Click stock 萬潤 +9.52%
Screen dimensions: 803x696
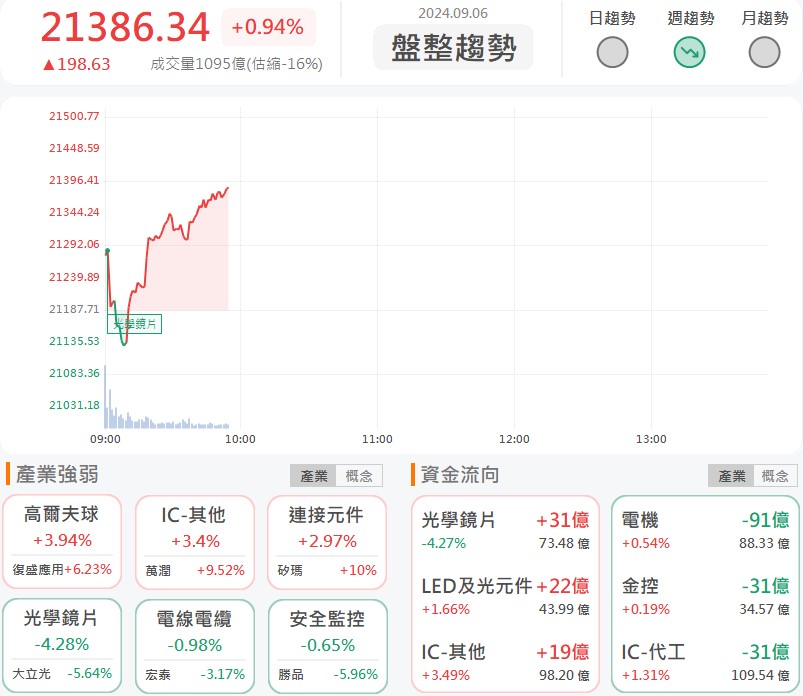coord(195,571)
